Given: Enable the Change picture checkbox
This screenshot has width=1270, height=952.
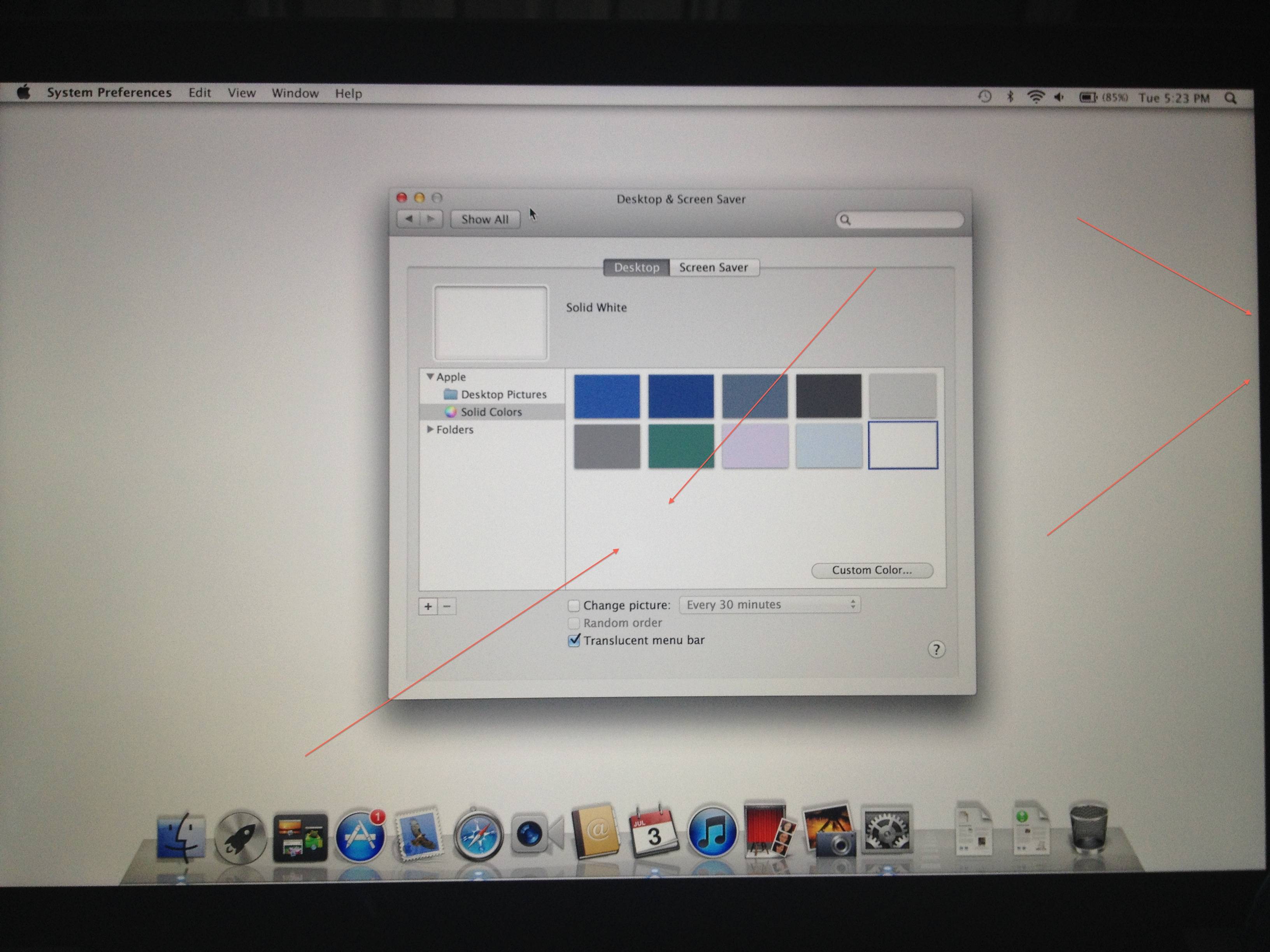Looking at the screenshot, I should (x=574, y=605).
